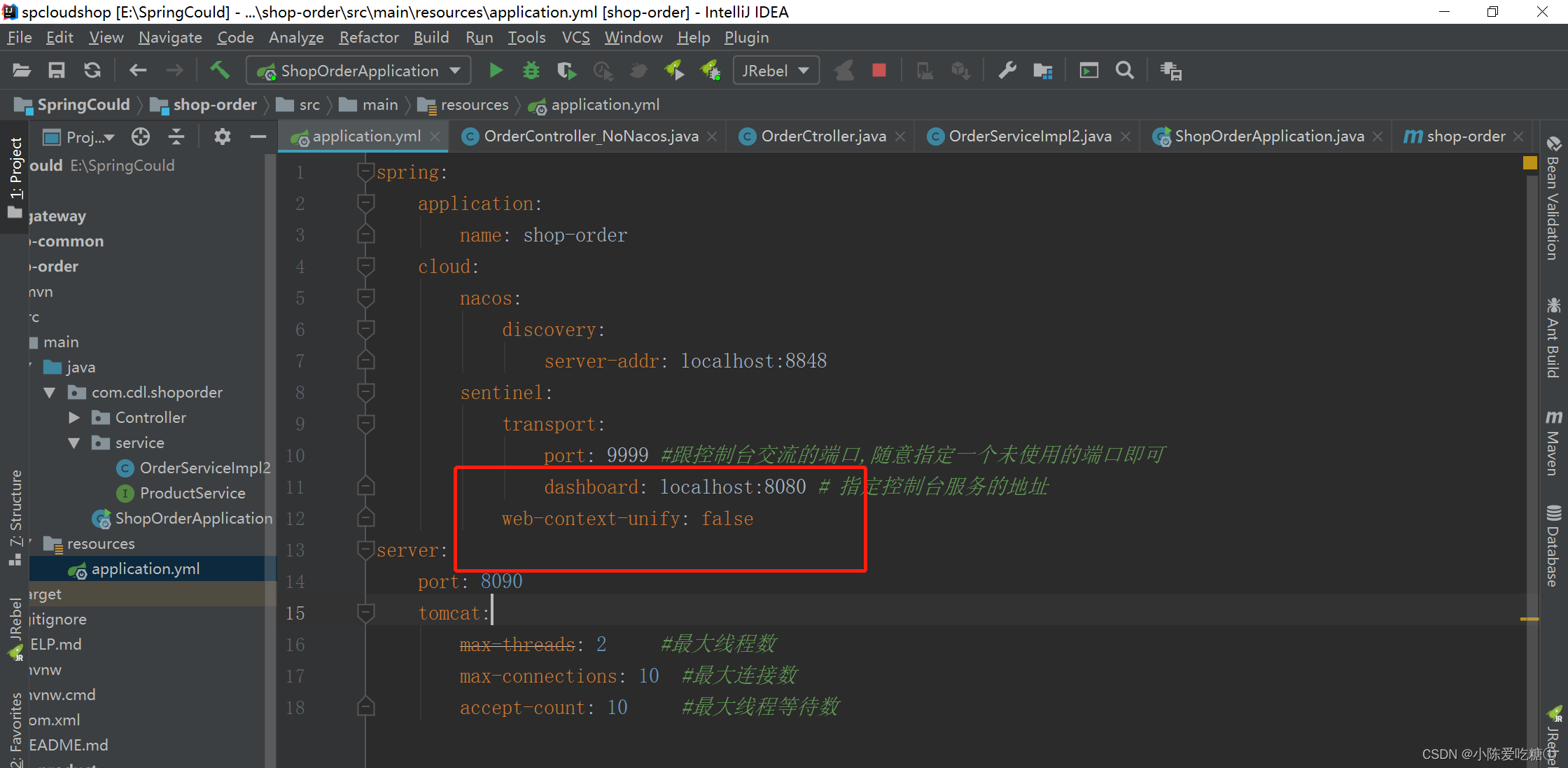This screenshot has height=768, width=1568.
Task: Fold the cloud: block on line 4
Action: 365,267
